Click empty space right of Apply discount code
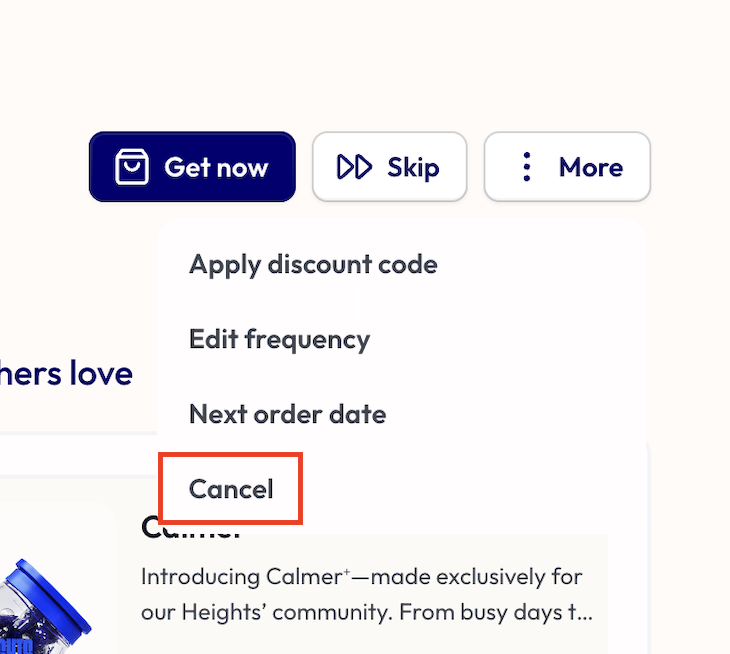 (x=540, y=265)
